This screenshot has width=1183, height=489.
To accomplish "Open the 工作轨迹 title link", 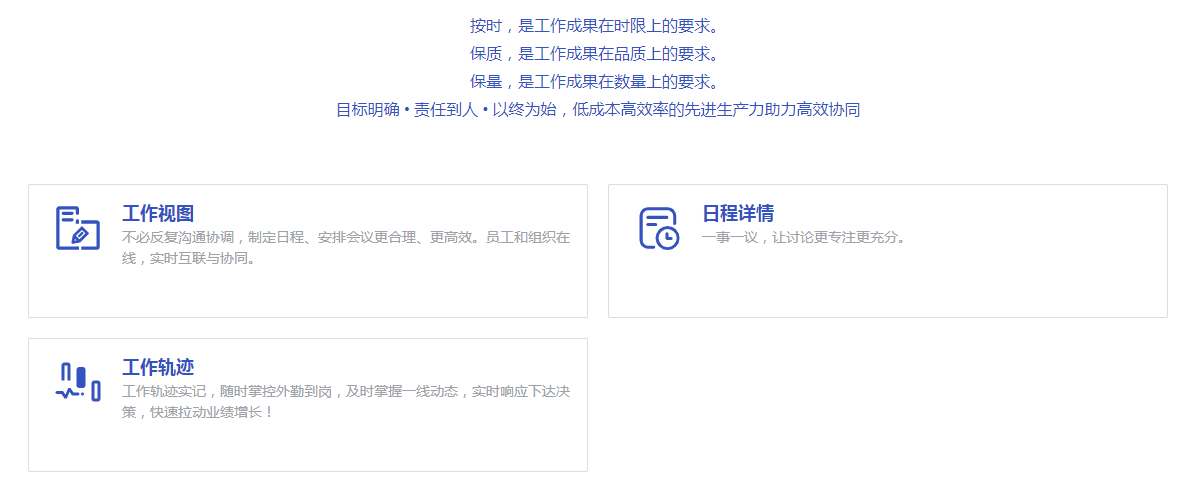I will [x=157, y=367].
